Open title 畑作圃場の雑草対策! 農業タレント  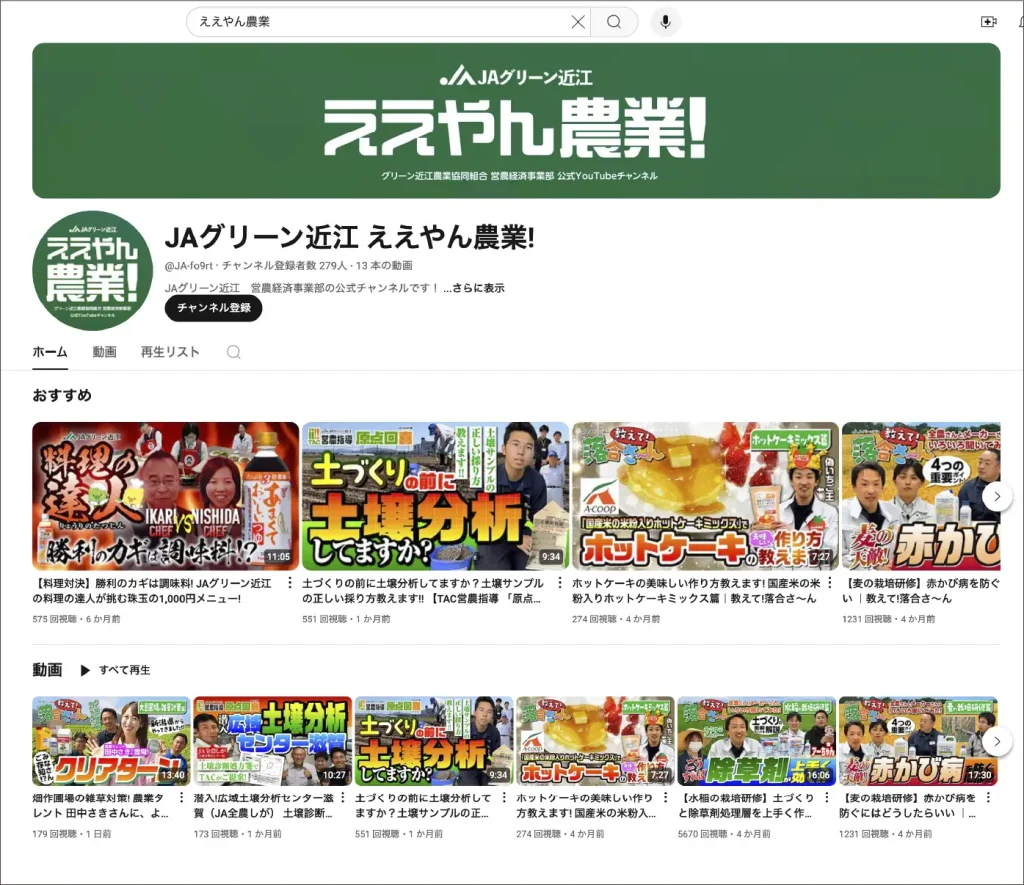(x=101, y=805)
